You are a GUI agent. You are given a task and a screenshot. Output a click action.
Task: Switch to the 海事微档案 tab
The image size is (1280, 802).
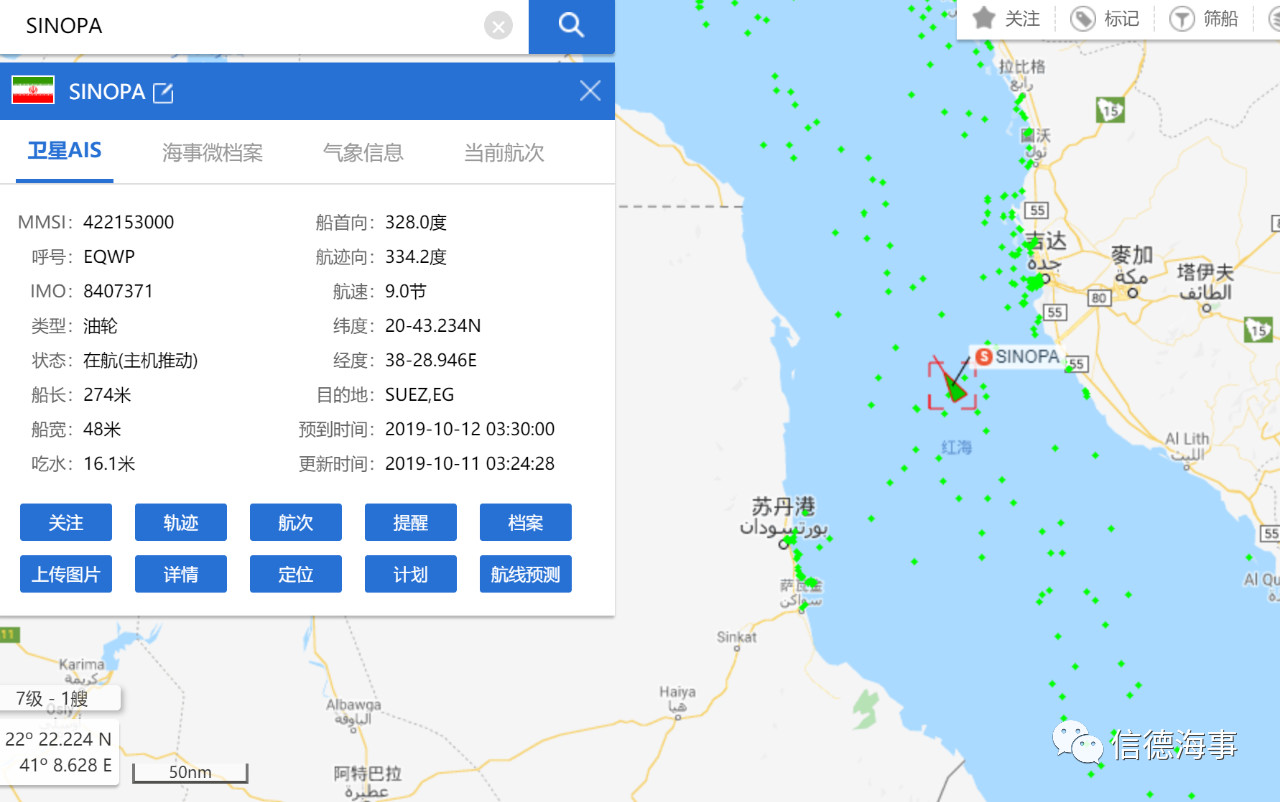point(213,152)
